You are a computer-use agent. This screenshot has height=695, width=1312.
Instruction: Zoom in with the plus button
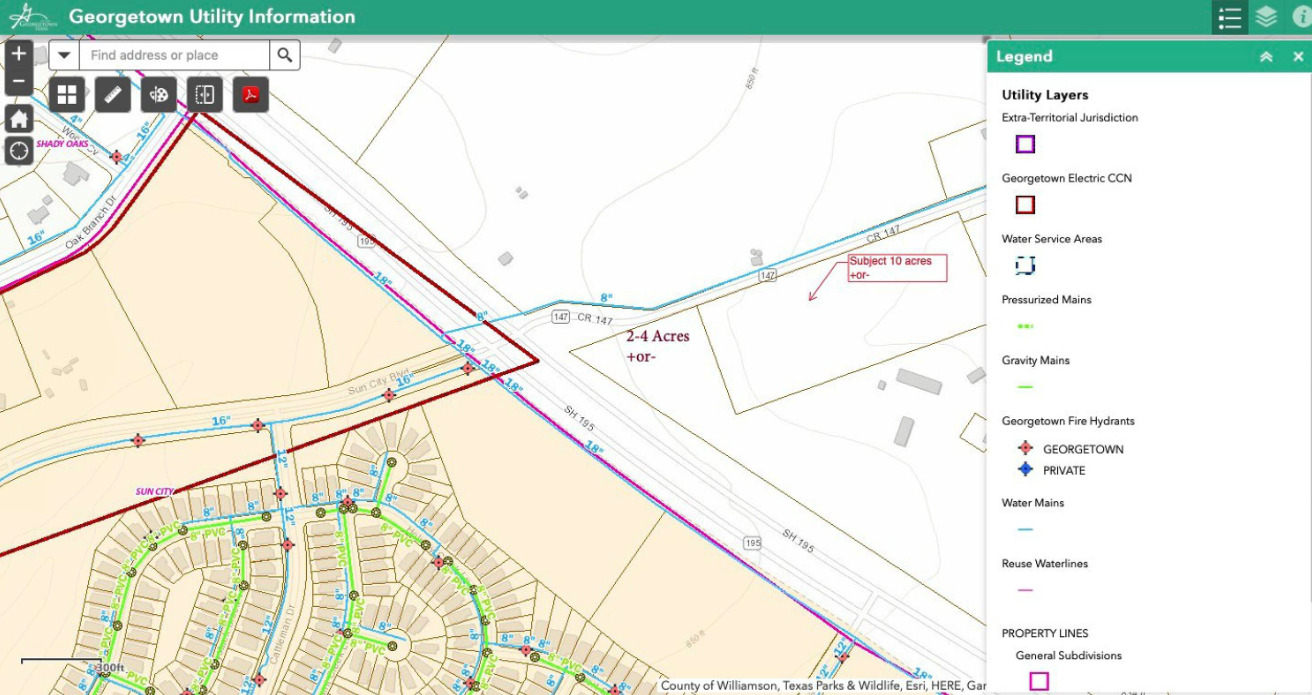pyautogui.click(x=19, y=54)
